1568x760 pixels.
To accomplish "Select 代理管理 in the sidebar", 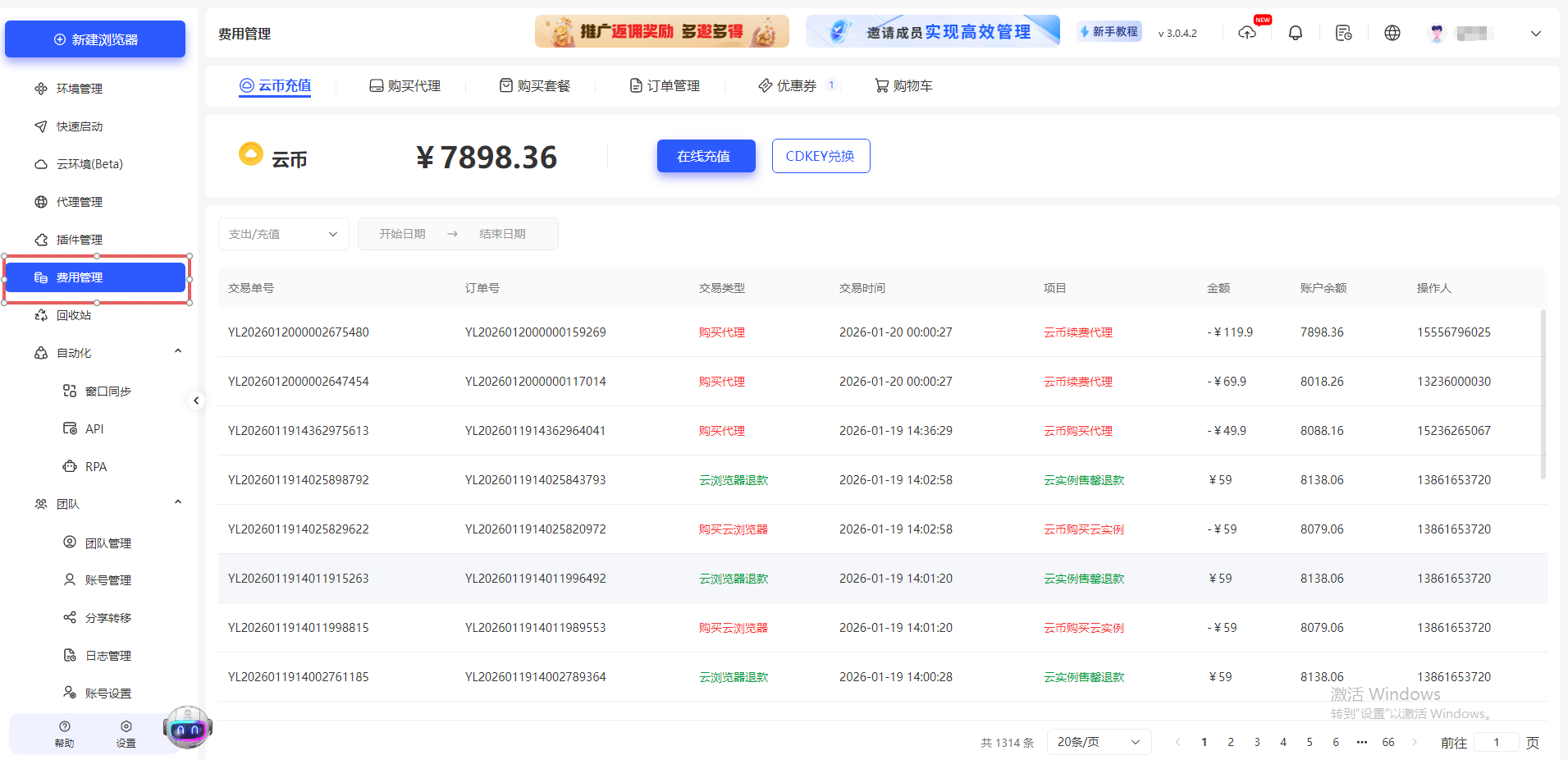I will [x=79, y=201].
